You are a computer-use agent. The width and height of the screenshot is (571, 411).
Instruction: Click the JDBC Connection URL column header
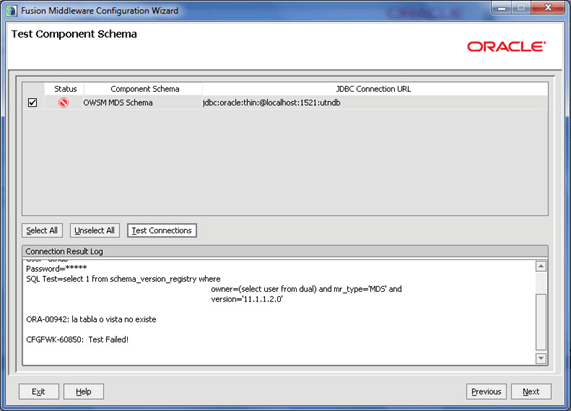[x=375, y=89]
